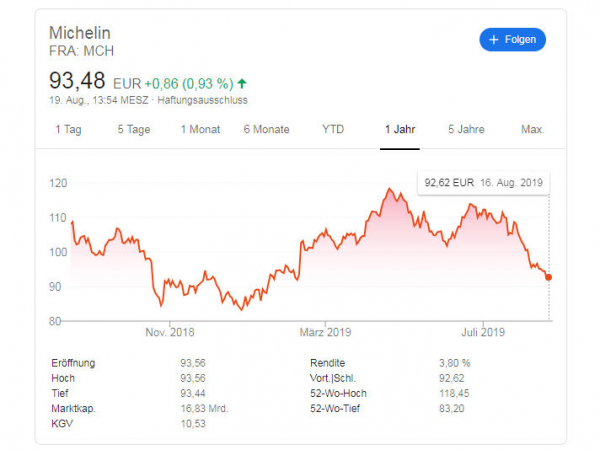Screen dimensions: 600x450
Task: Click the März 2019 axis marker
Action: (x=325, y=332)
